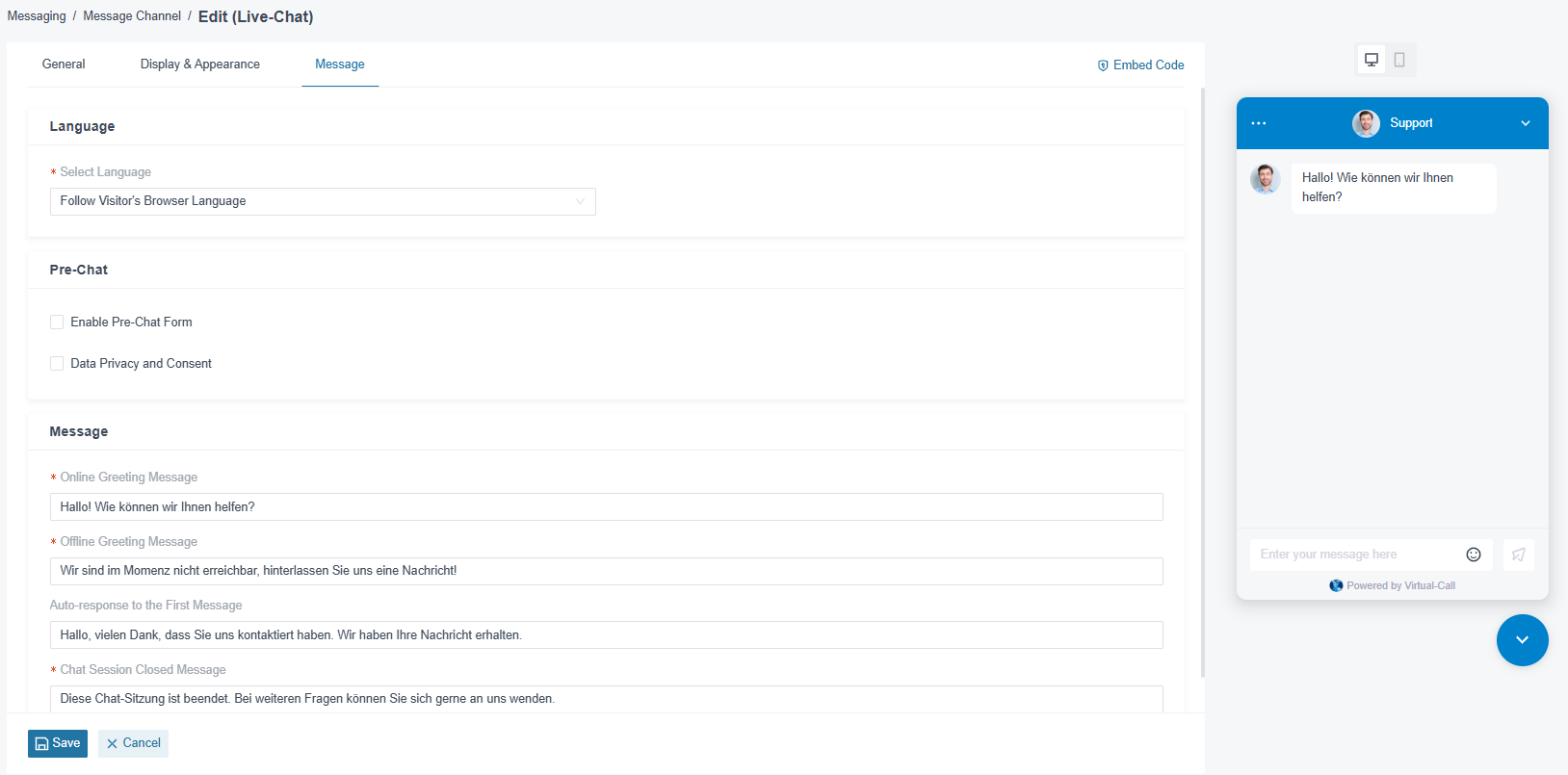Open chat widget three-dots menu
This screenshot has width=1568, height=775.
(1259, 123)
